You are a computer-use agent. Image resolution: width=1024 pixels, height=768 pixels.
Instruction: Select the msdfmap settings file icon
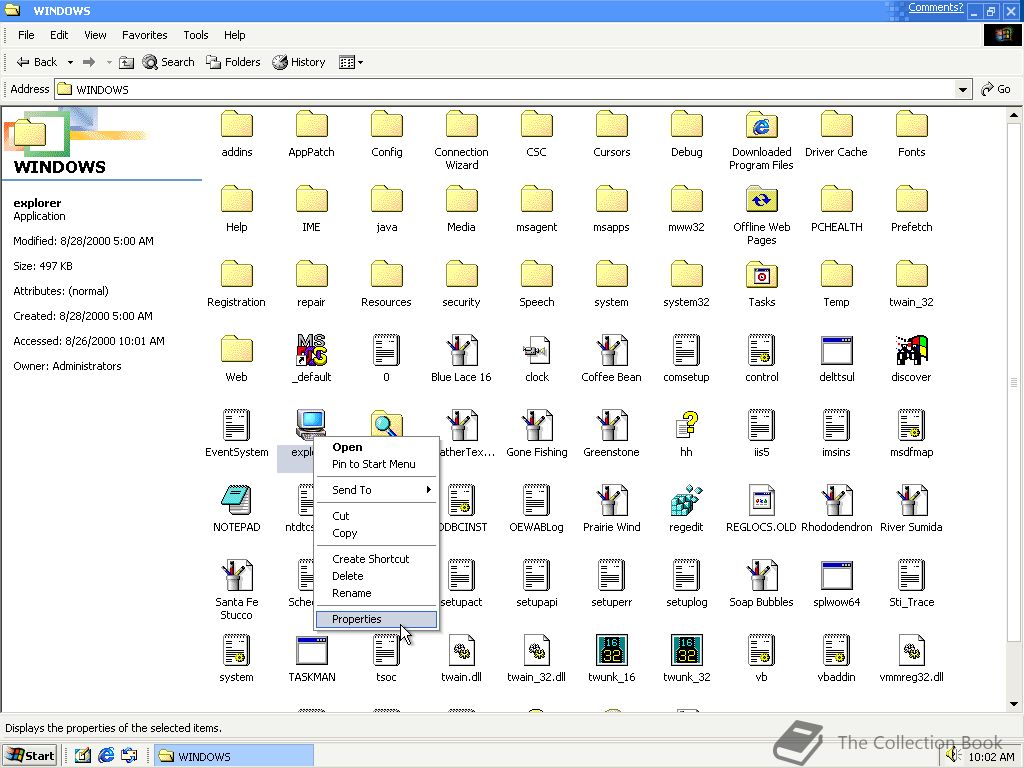click(x=911, y=426)
